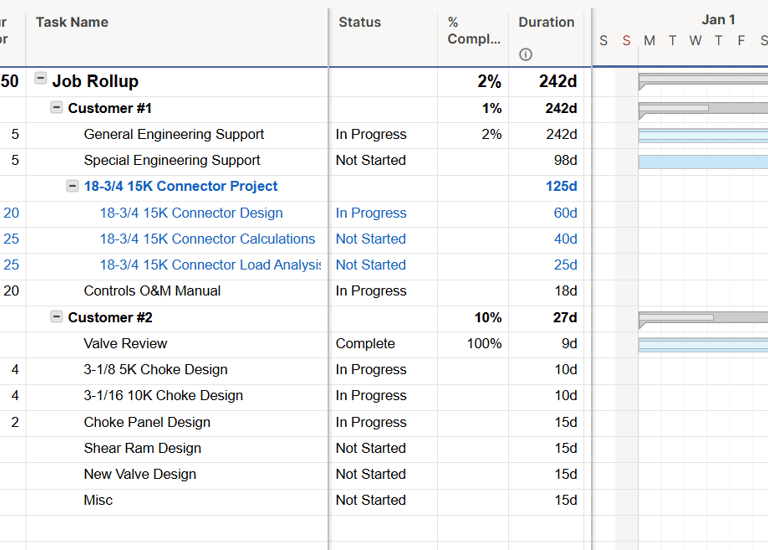Select the Task Name column header

(x=72, y=22)
